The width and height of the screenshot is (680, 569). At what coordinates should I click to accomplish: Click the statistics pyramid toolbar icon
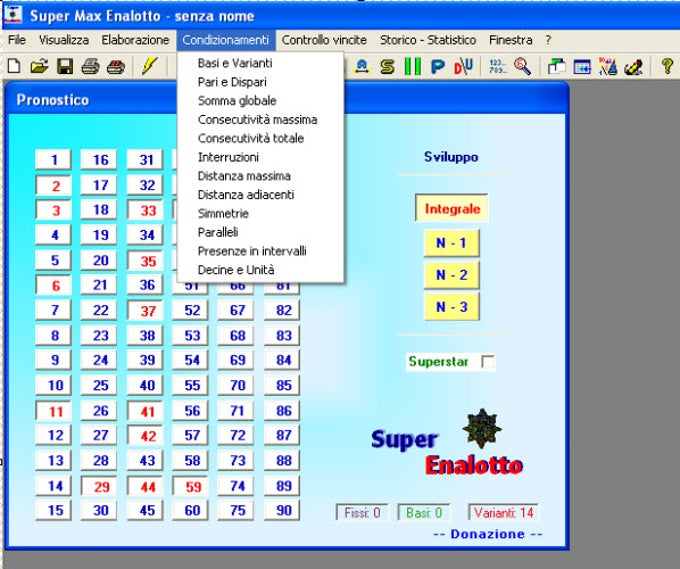pos(608,66)
